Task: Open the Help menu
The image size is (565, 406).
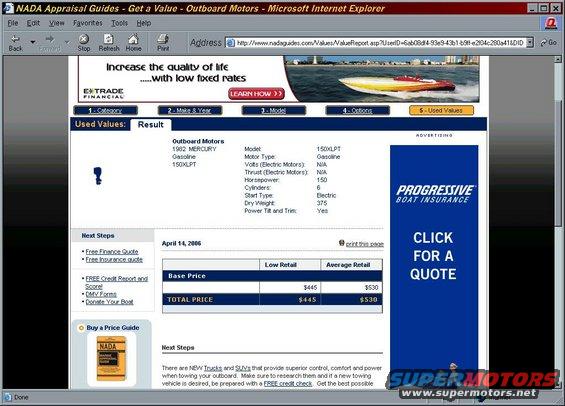Action: (143, 23)
